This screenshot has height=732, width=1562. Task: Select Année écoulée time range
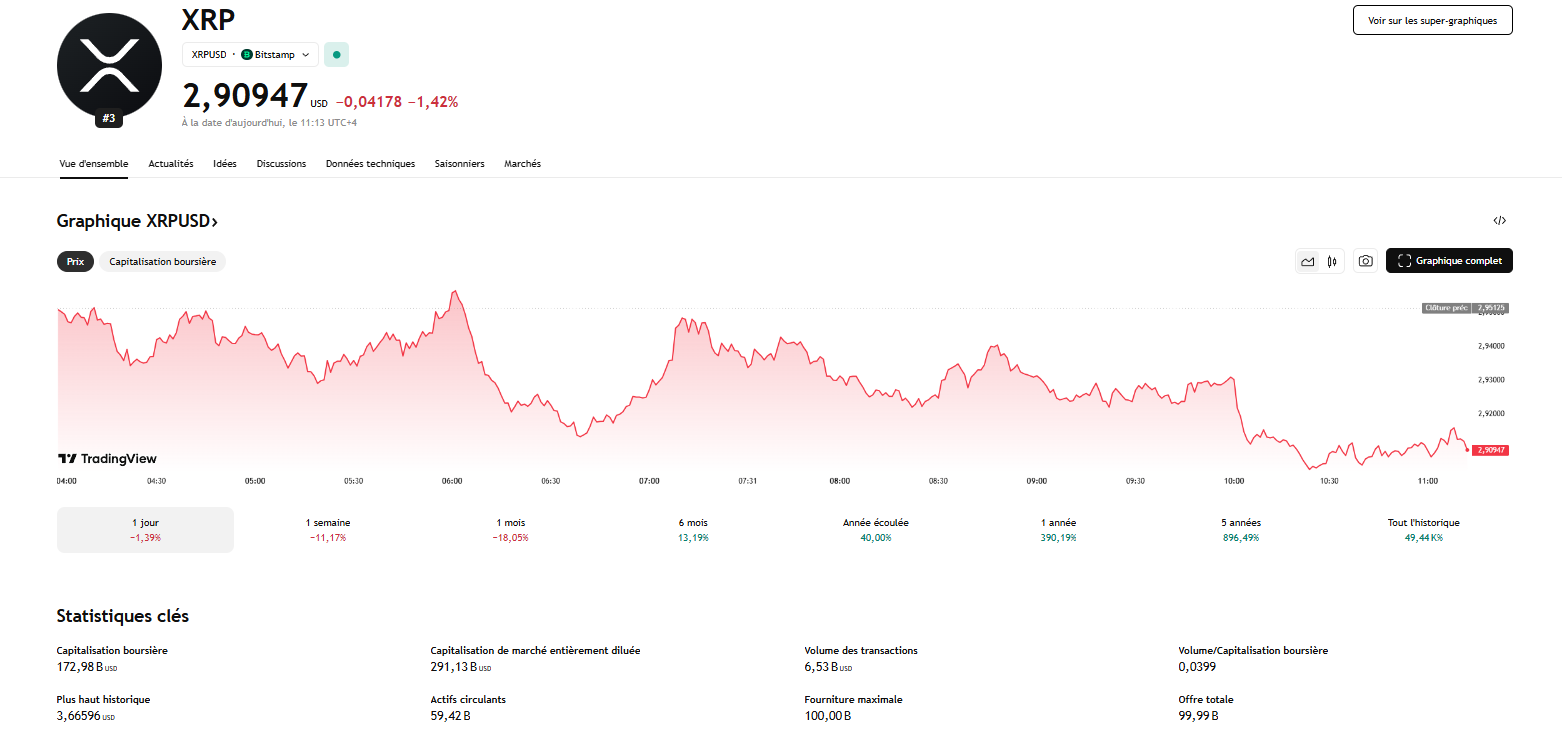tap(876, 530)
